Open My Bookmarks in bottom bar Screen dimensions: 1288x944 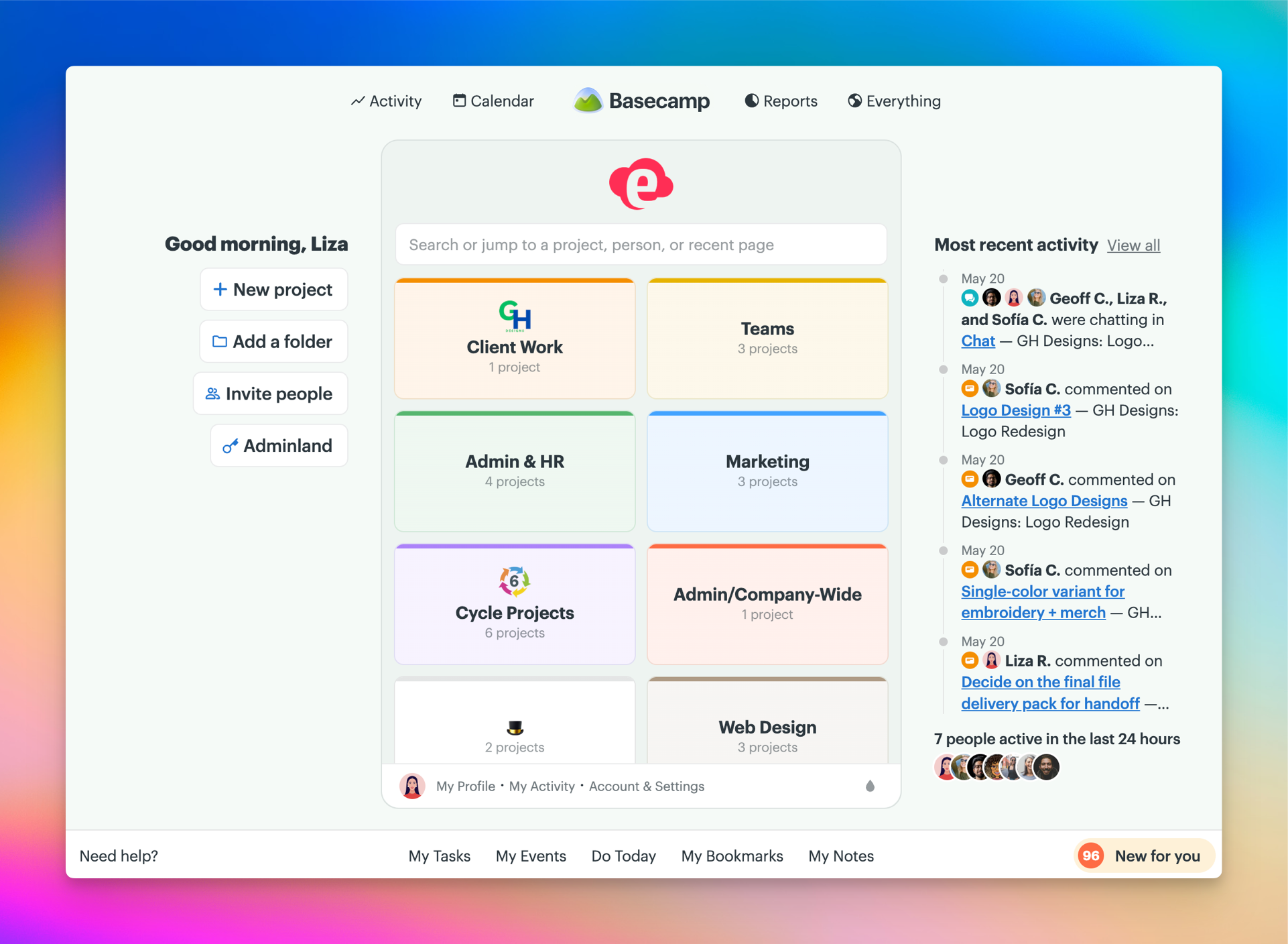click(x=732, y=856)
